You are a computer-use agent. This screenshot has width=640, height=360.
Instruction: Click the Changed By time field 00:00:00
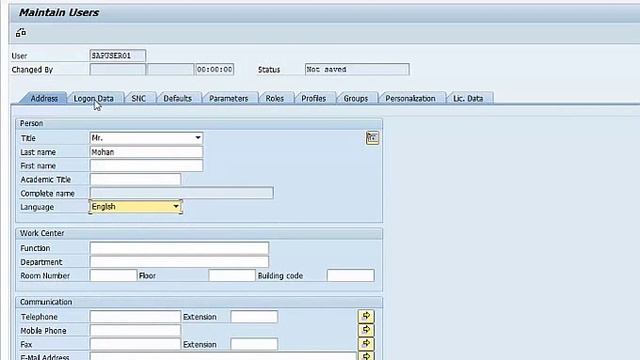[215, 69]
